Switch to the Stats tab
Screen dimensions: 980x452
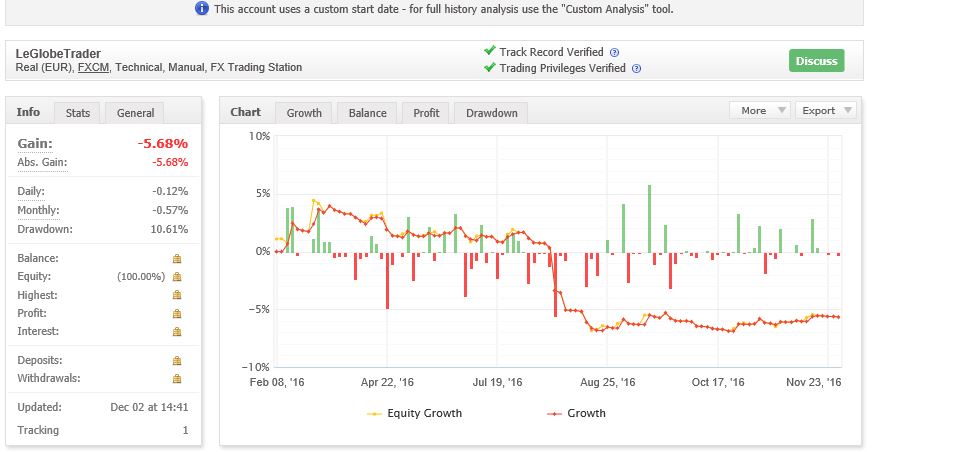tap(78, 113)
